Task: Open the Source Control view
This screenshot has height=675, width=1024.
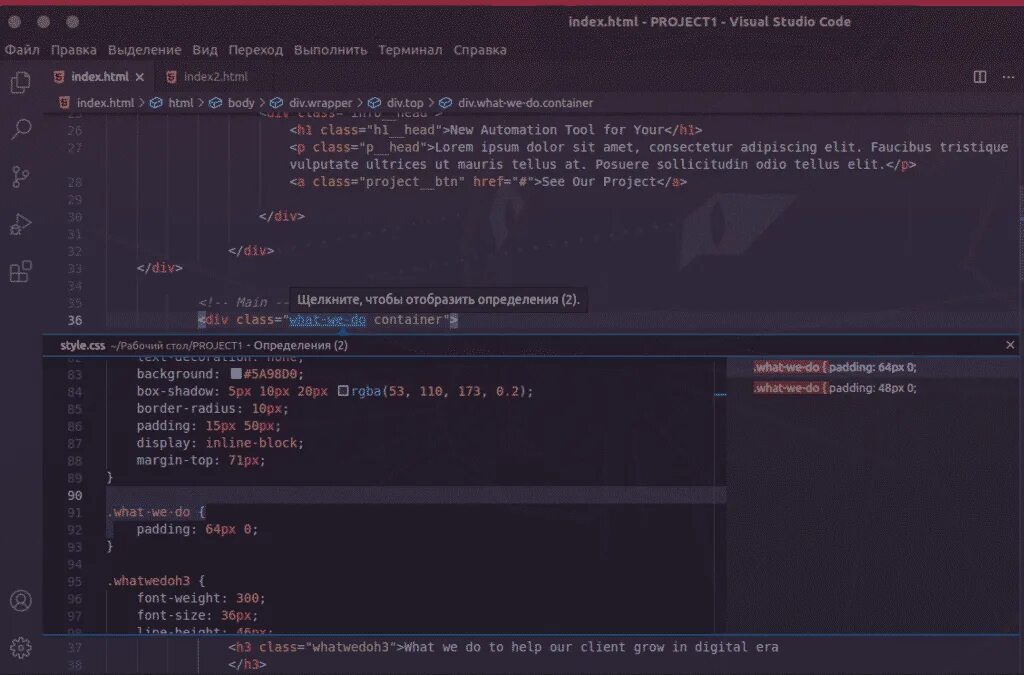Action: 20,176
